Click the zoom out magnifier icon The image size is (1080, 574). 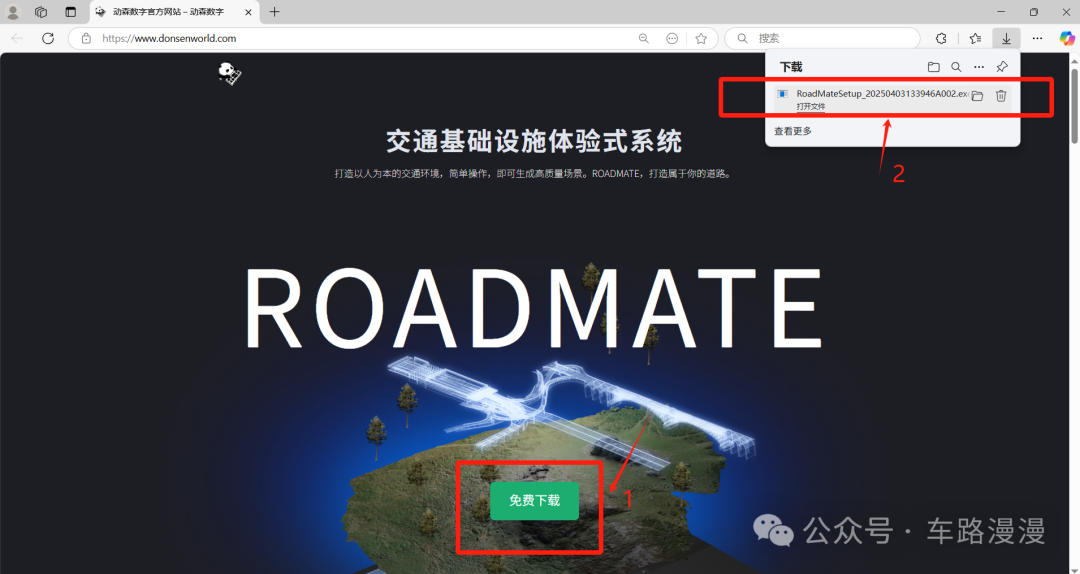pos(643,39)
